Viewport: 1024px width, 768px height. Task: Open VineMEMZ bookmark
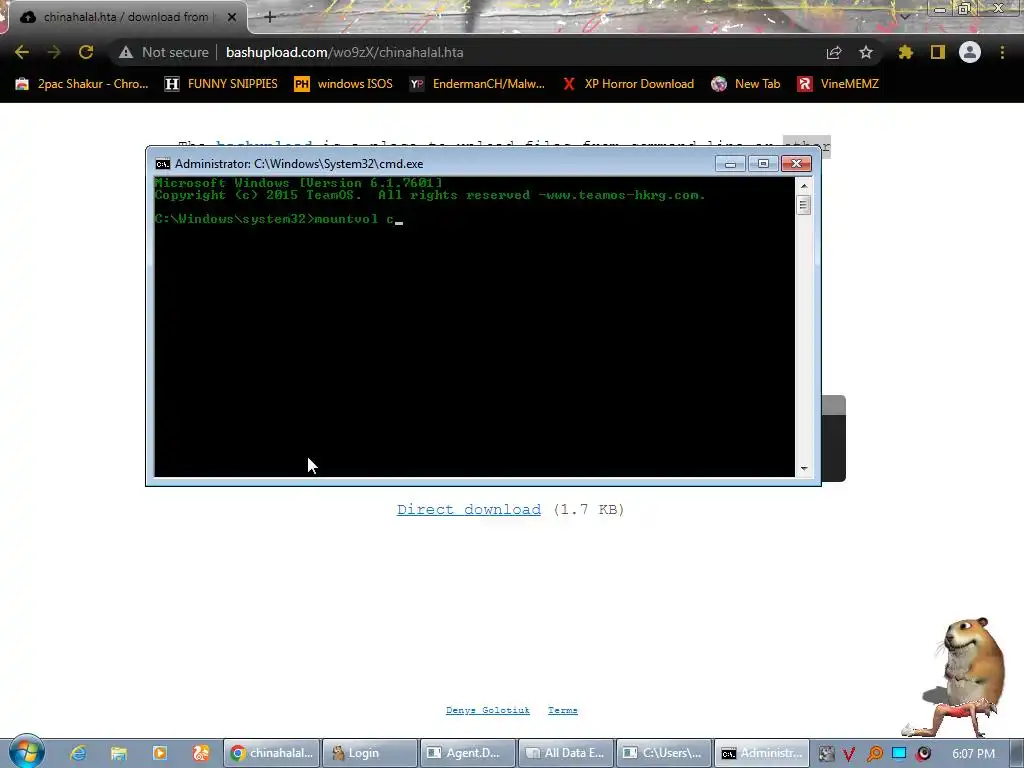click(x=839, y=84)
